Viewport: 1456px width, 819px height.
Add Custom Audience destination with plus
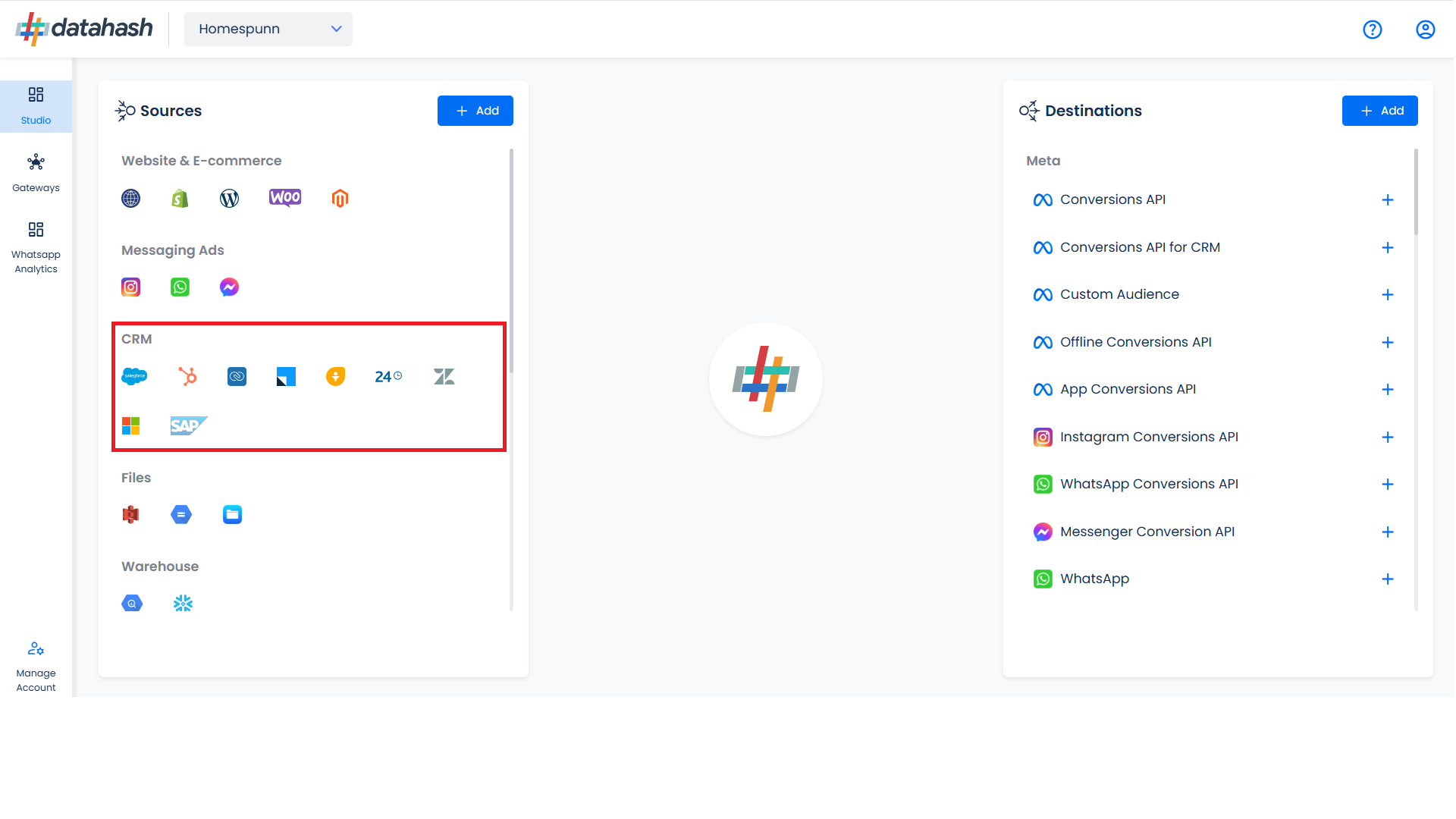(1388, 295)
